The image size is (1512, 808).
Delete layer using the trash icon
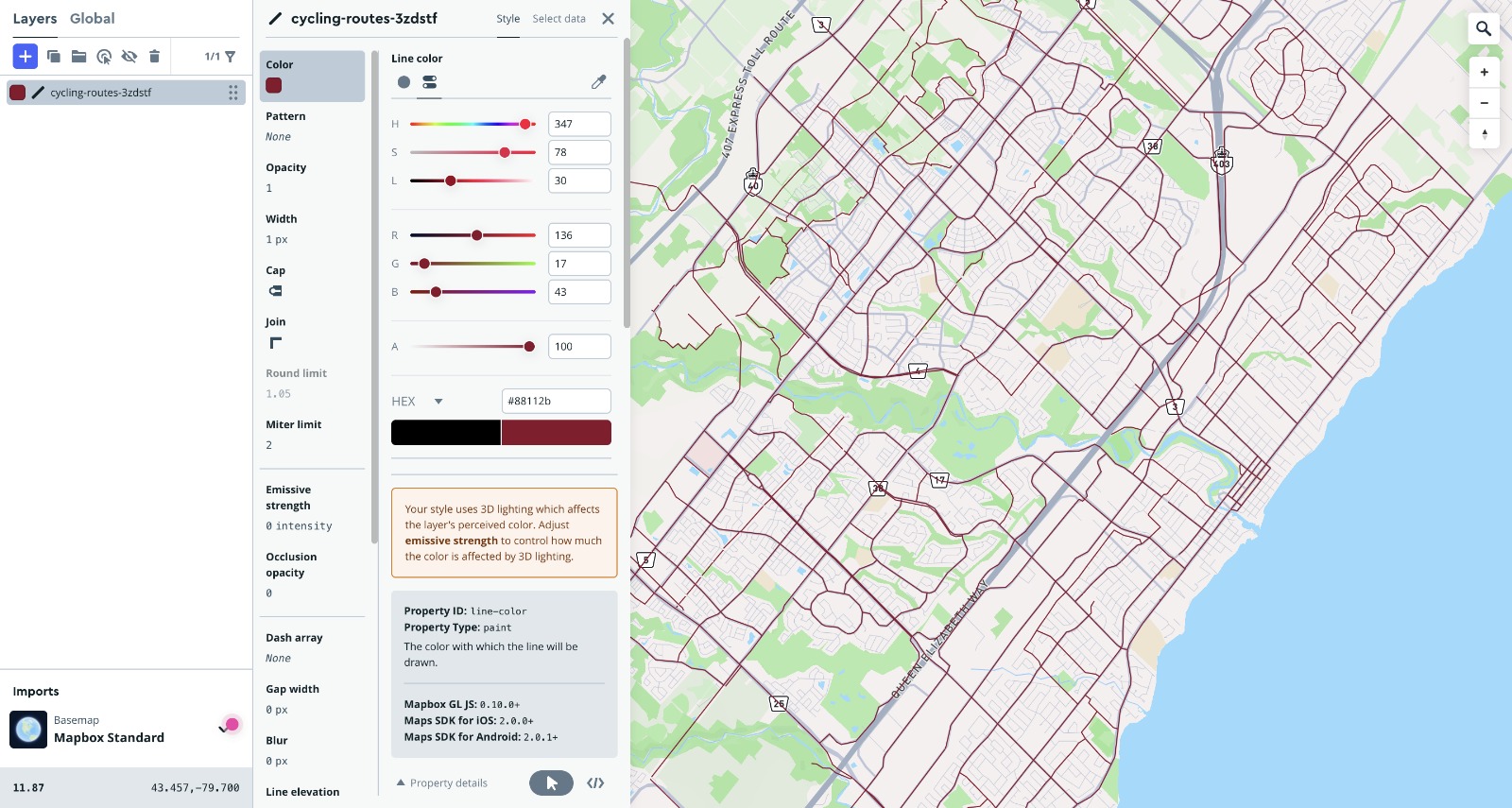pos(154,57)
